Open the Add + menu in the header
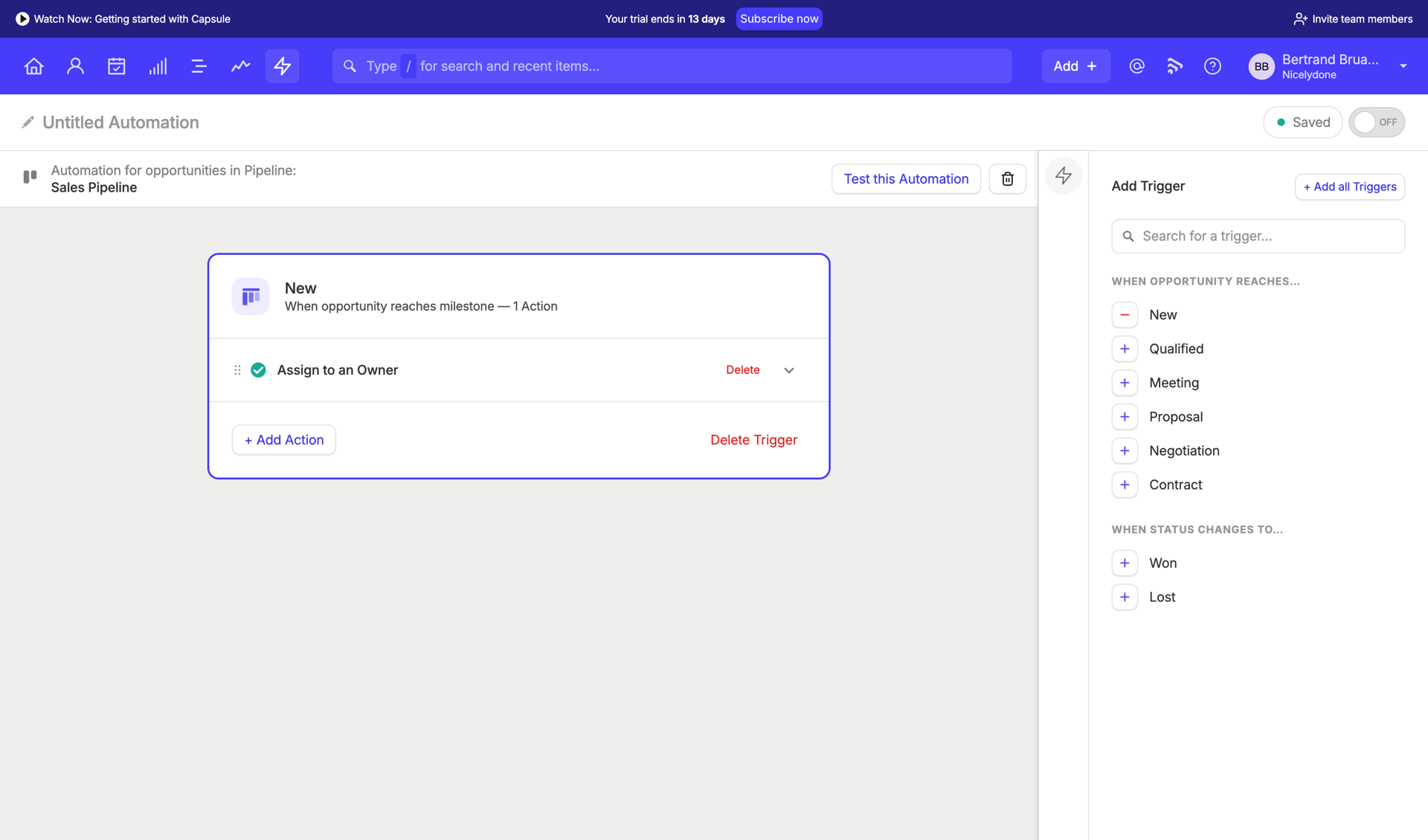The width and height of the screenshot is (1428, 840). pyautogui.click(x=1075, y=66)
